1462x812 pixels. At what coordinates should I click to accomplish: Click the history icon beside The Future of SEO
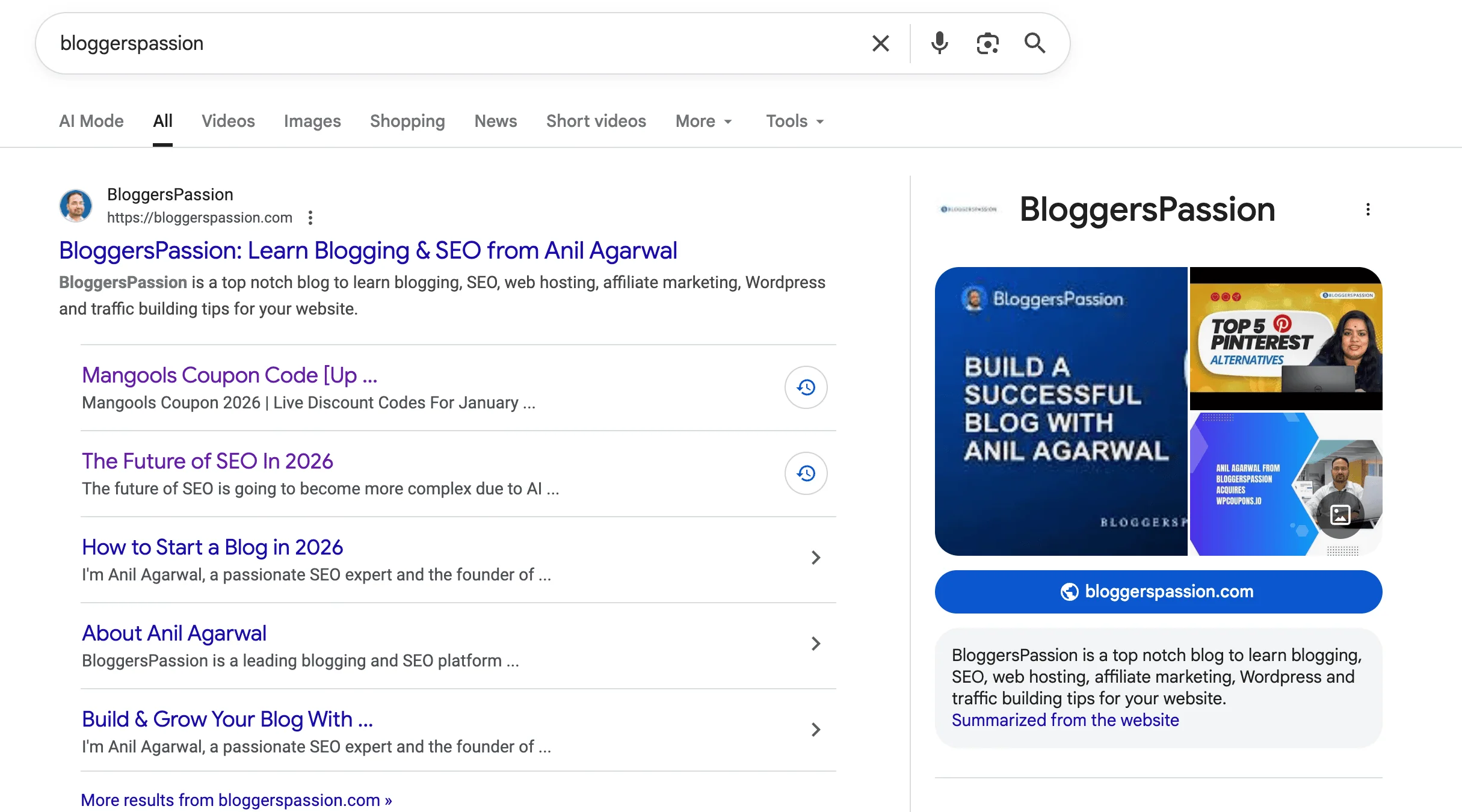pyautogui.click(x=805, y=473)
